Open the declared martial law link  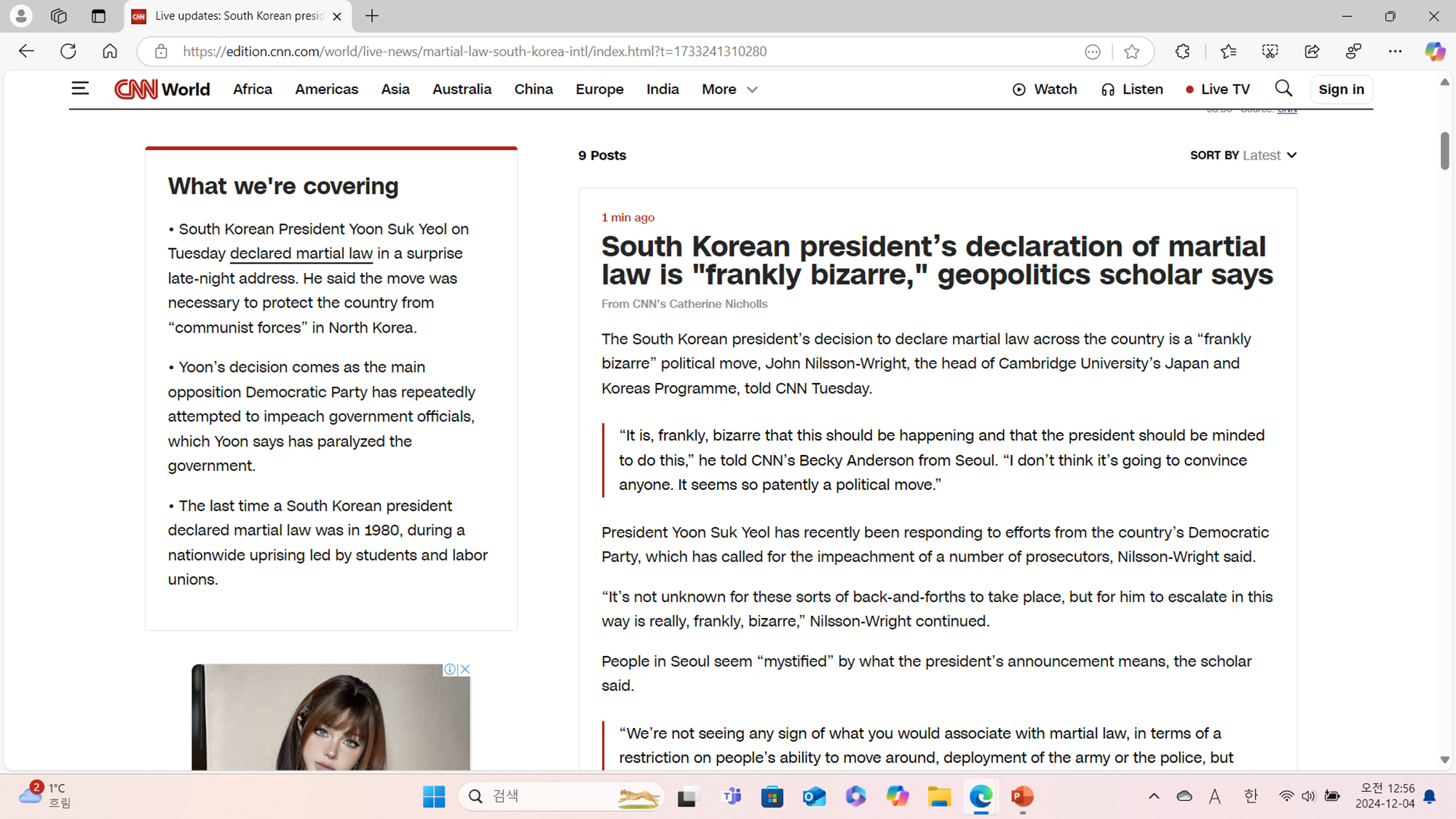(301, 253)
